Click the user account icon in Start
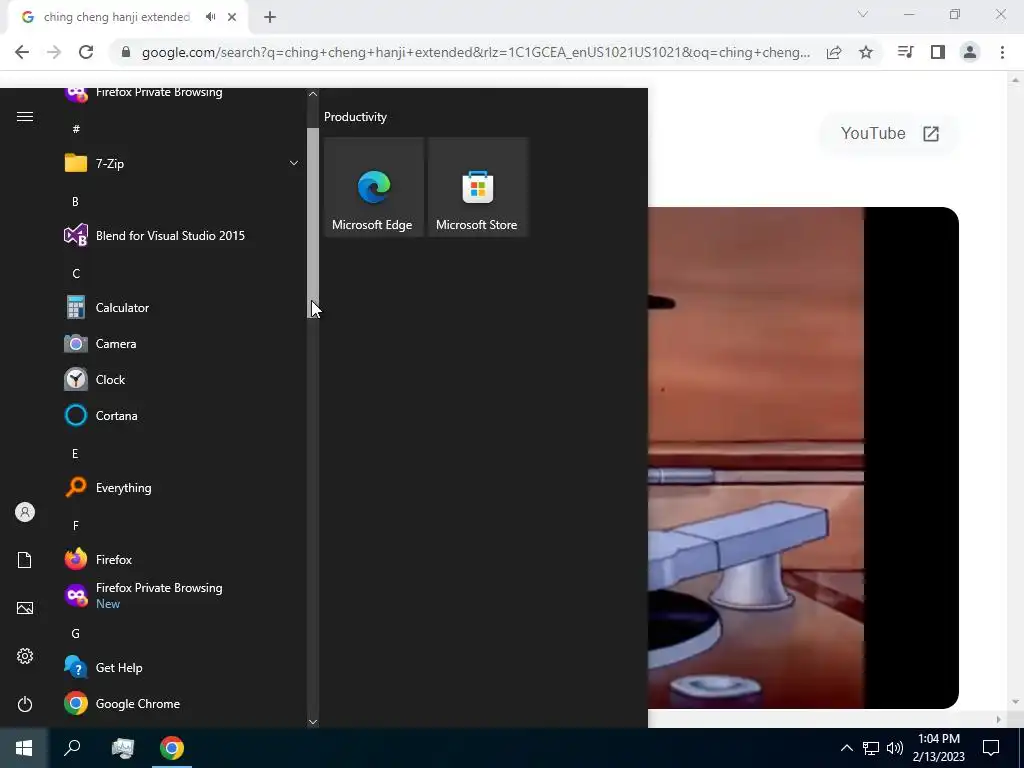The image size is (1024, 768). (25, 512)
